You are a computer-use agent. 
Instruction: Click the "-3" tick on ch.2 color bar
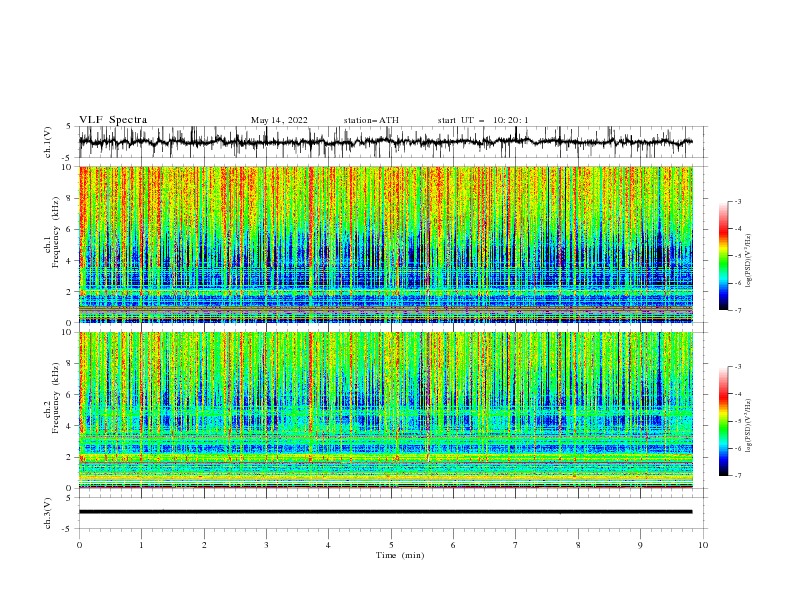tap(737, 367)
